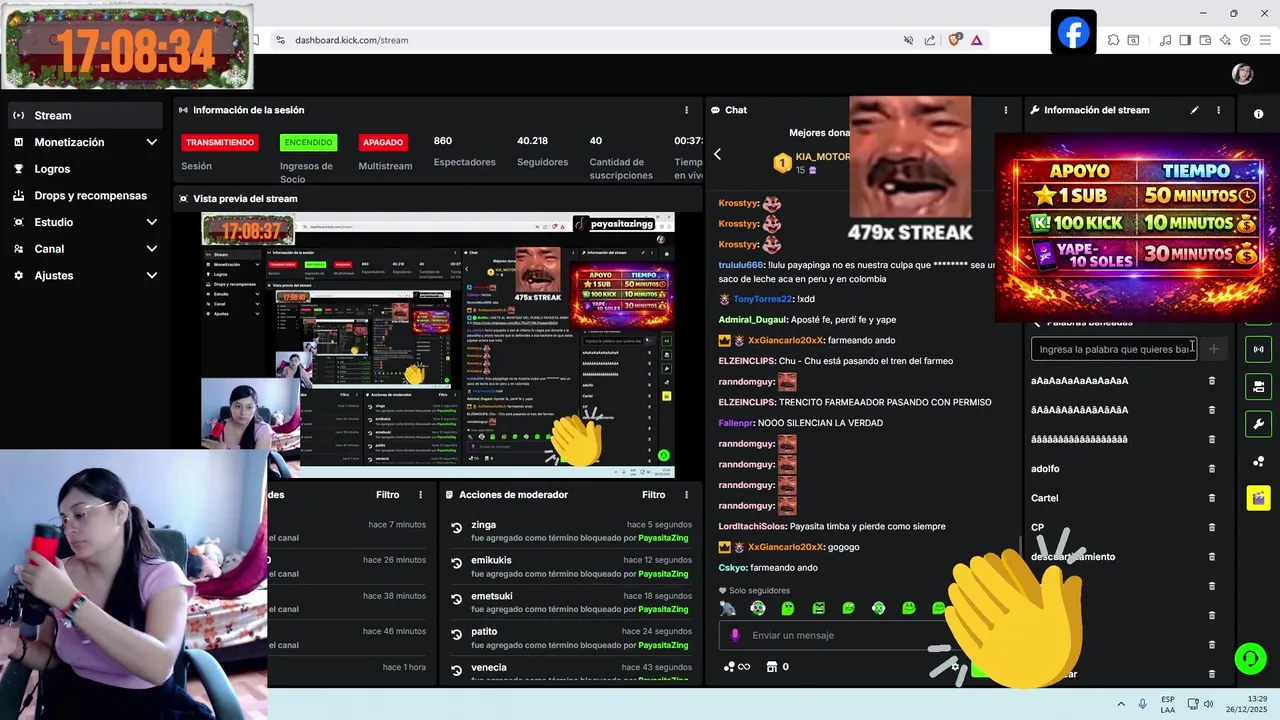Insert the cat emote in chat
1280x720 pixels.
(x=727, y=608)
